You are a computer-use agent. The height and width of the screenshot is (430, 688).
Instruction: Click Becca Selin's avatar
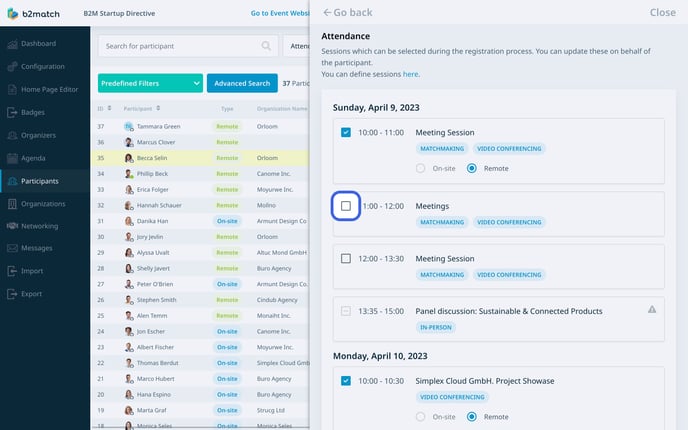(129, 158)
